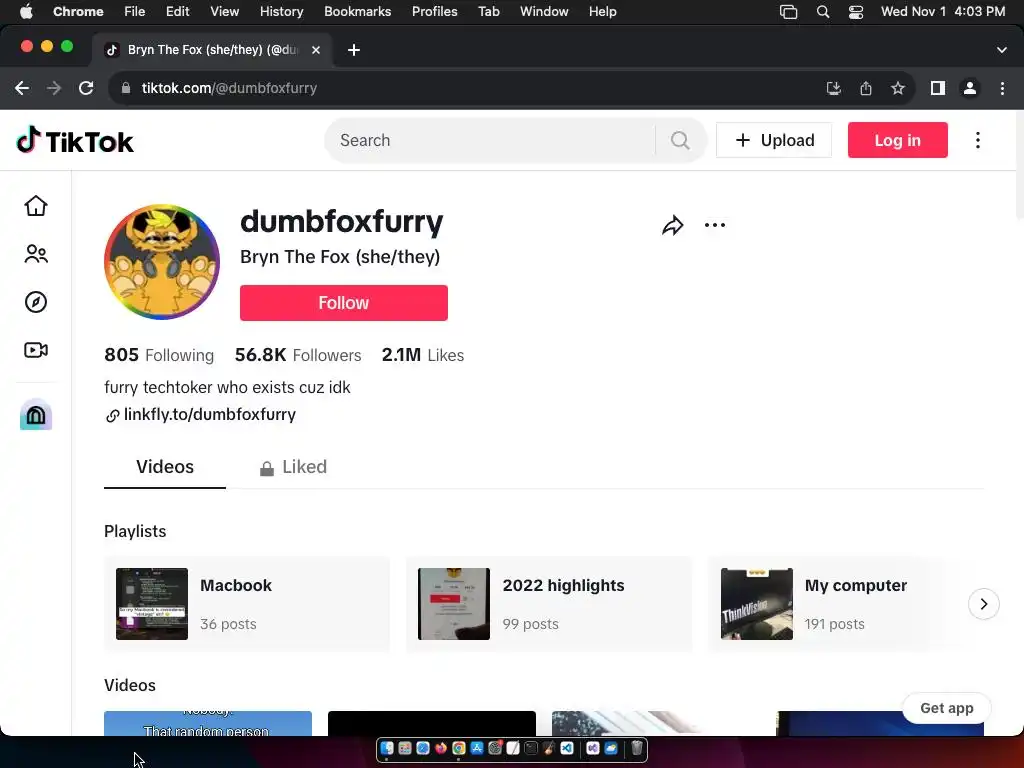Open the Bookmarks menu
This screenshot has width=1024, height=768.
point(358,11)
